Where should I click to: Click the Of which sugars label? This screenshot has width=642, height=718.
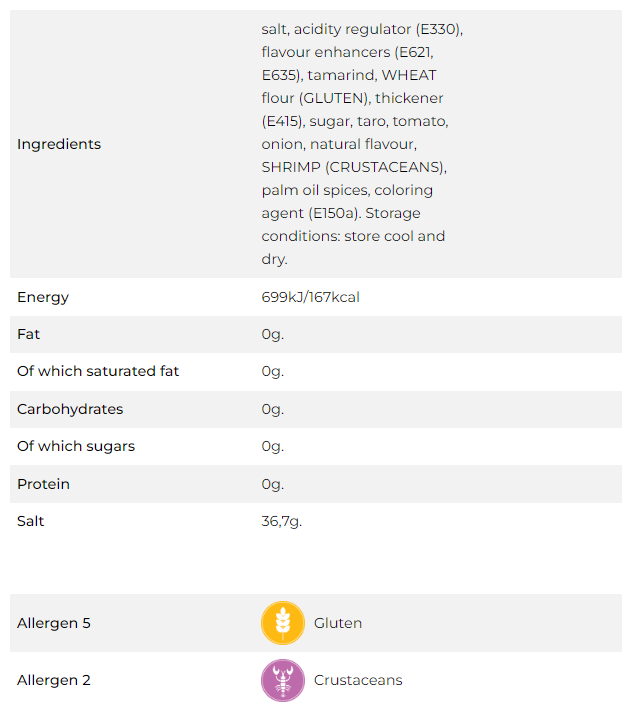click(x=76, y=446)
